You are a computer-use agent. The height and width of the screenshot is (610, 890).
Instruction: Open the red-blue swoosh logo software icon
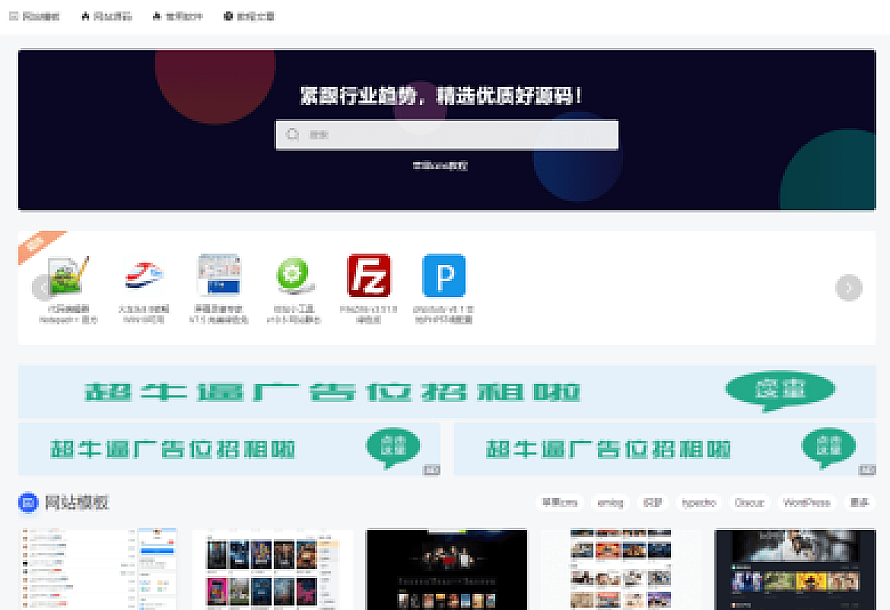click(x=144, y=277)
